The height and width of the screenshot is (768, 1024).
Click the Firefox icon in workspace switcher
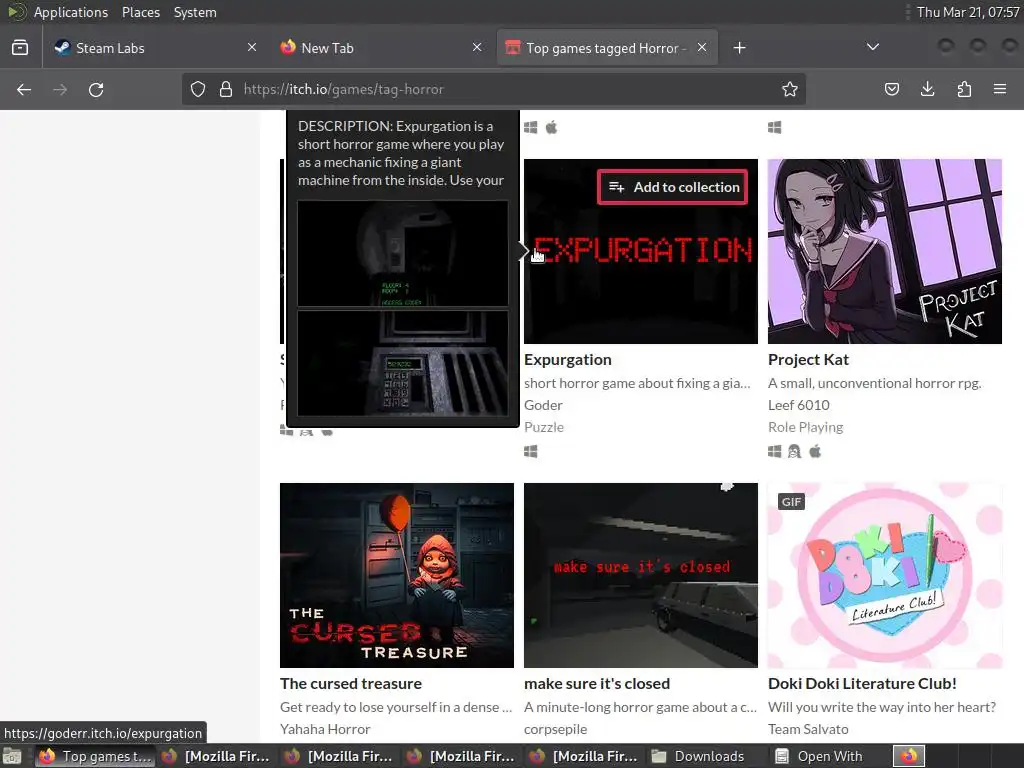(x=909, y=756)
